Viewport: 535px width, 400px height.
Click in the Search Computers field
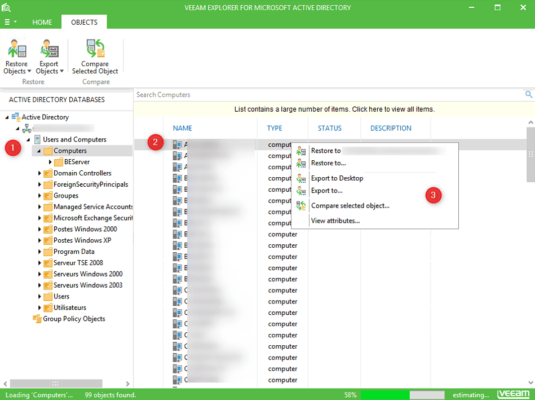(x=329, y=95)
